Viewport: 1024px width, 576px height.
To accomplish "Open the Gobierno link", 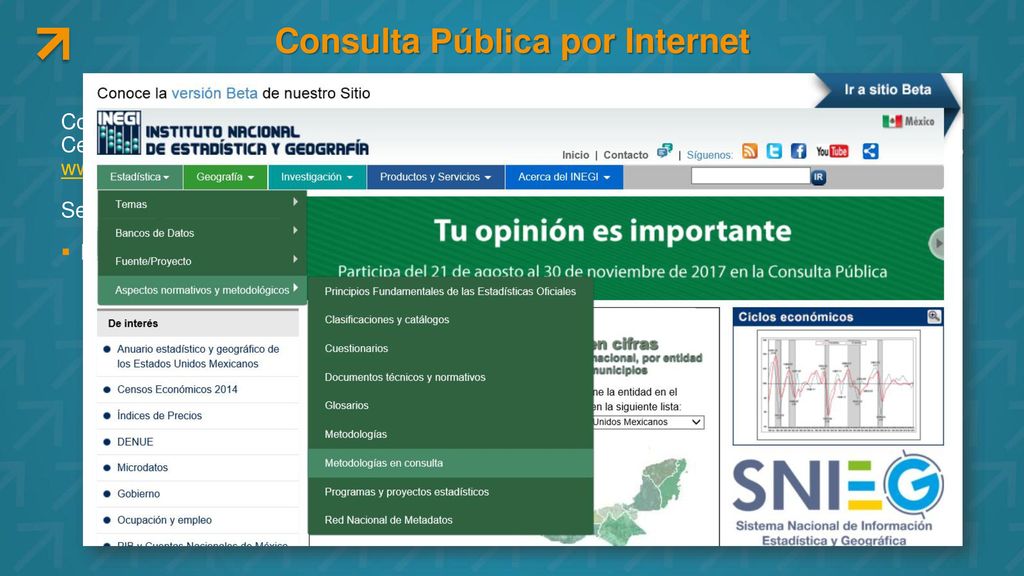I will coord(138,494).
